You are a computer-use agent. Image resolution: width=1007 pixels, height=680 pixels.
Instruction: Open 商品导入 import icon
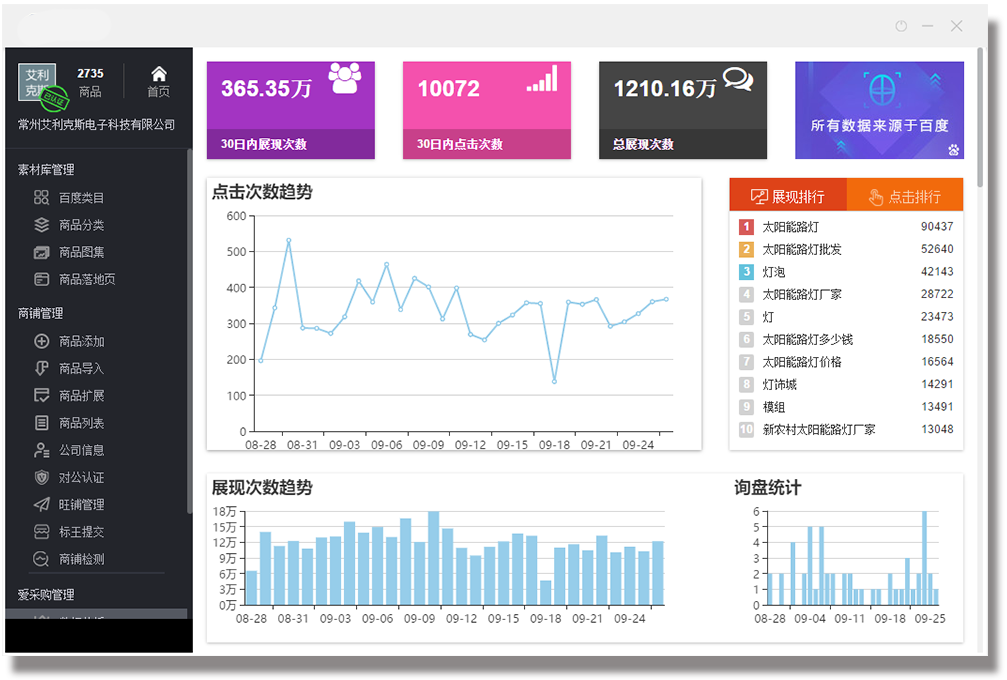pyautogui.click(x=42, y=368)
